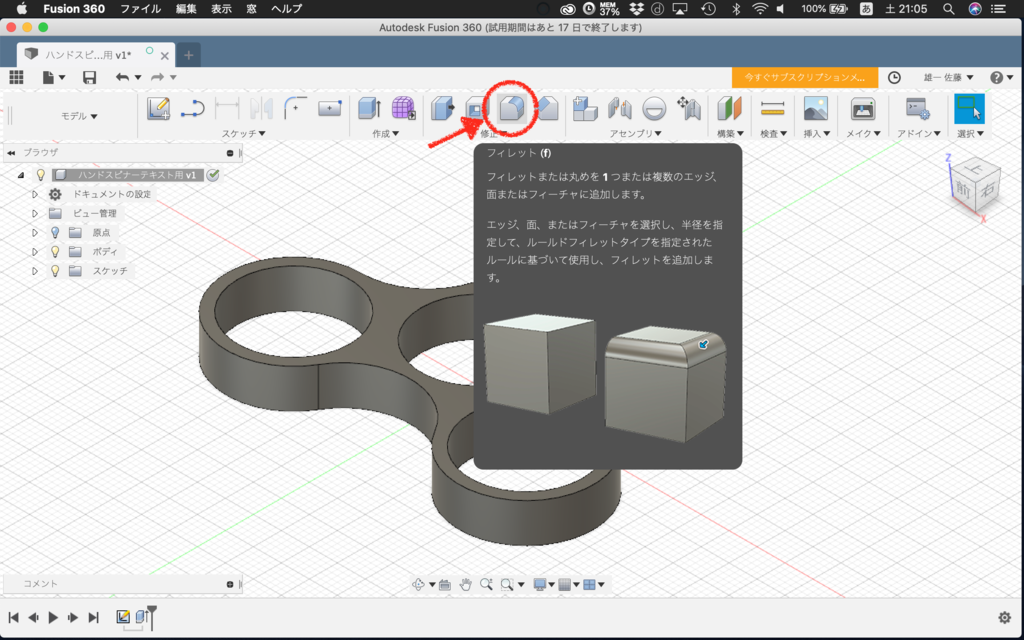
Task: Expand コメント panel with plus button
Action: (x=230, y=584)
